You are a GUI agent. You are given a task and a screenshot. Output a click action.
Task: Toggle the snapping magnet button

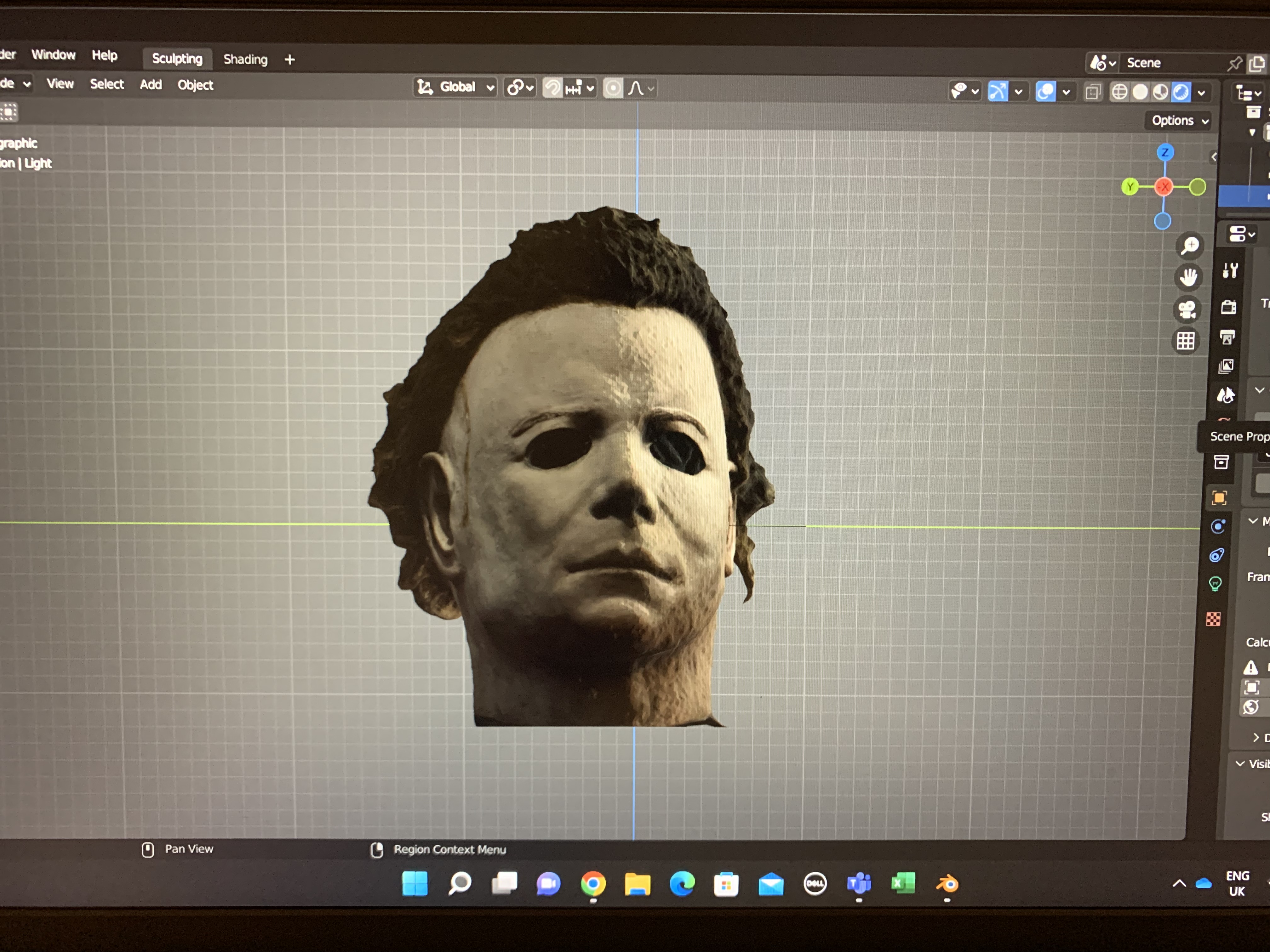coord(552,88)
